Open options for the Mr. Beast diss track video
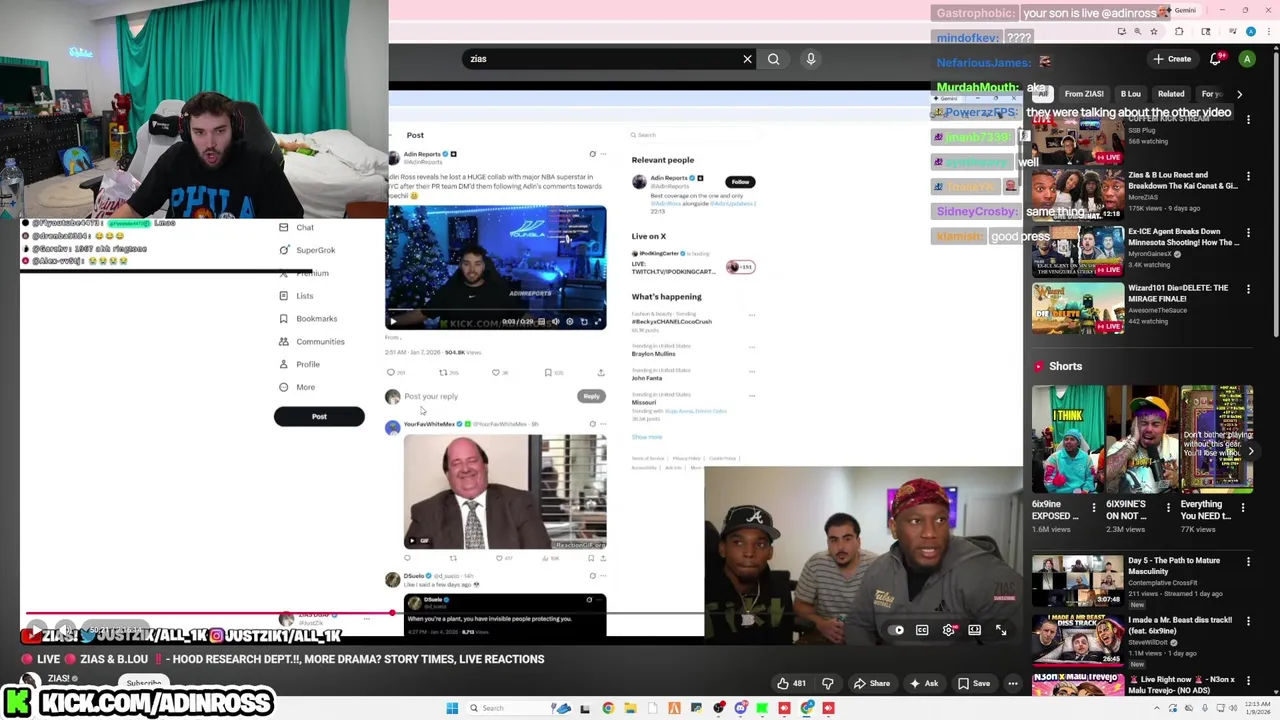Image resolution: width=1280 pixels, height=720 pixels. (x=1248, y=621)
